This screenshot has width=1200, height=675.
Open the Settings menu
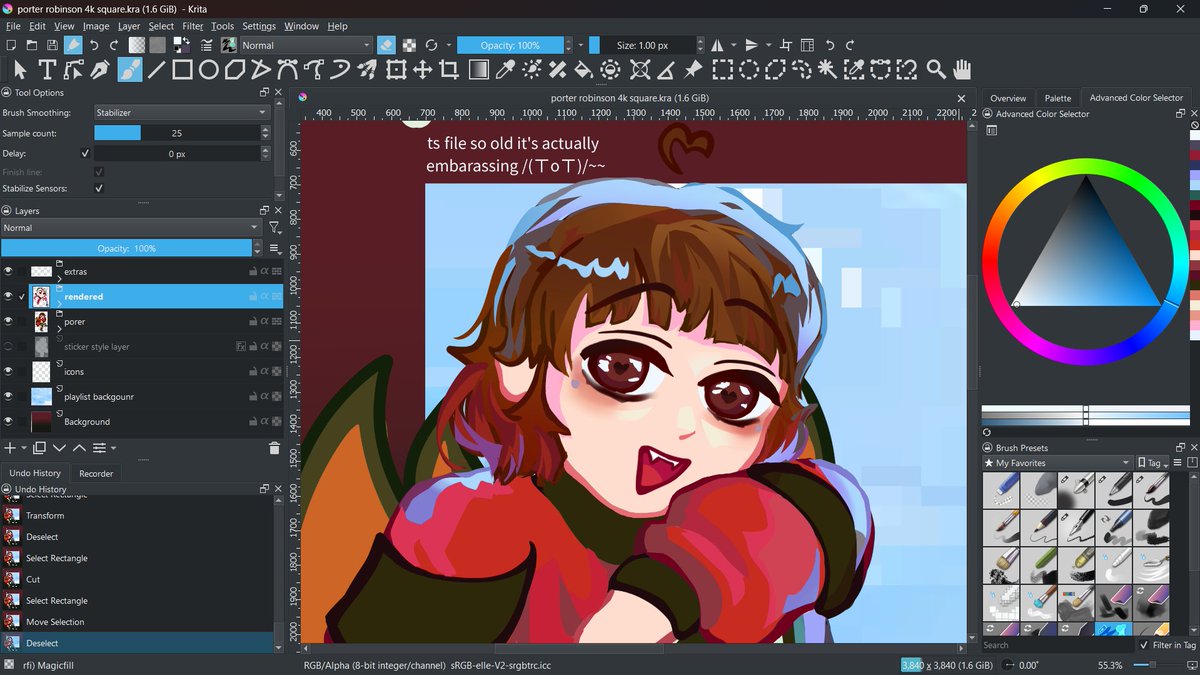point(259,26)
